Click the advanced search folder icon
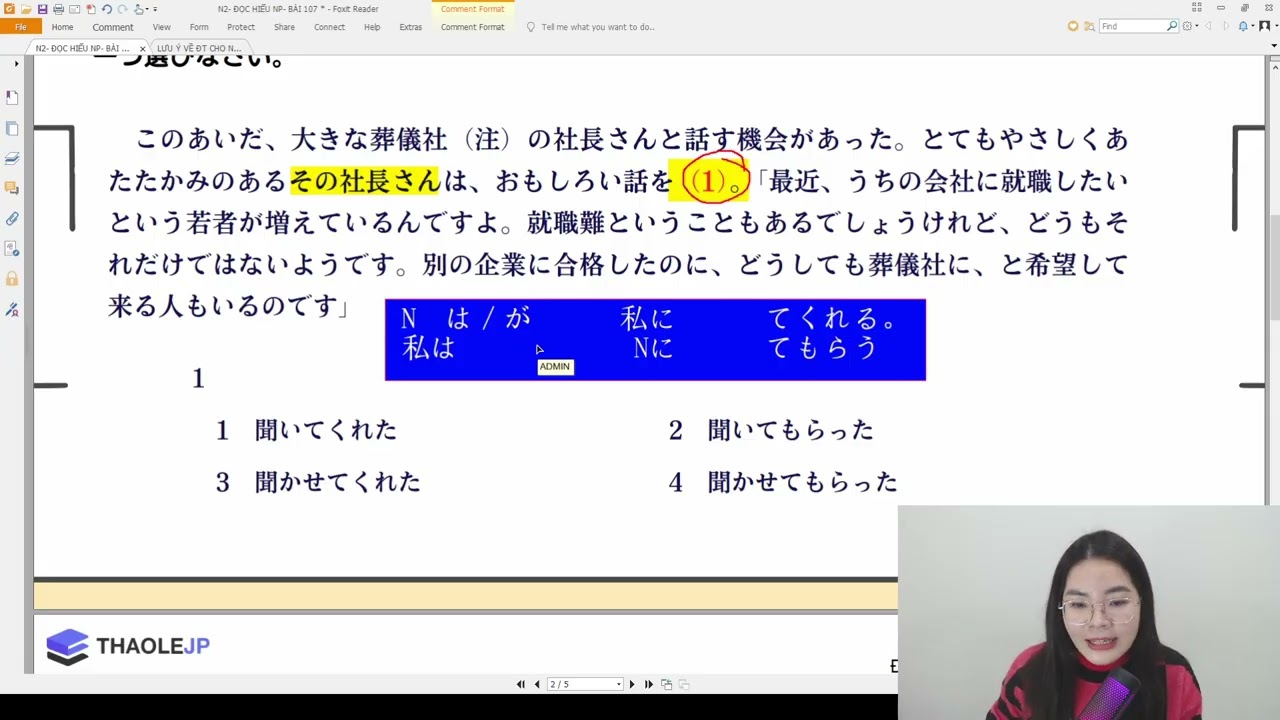 point(1089,26)
